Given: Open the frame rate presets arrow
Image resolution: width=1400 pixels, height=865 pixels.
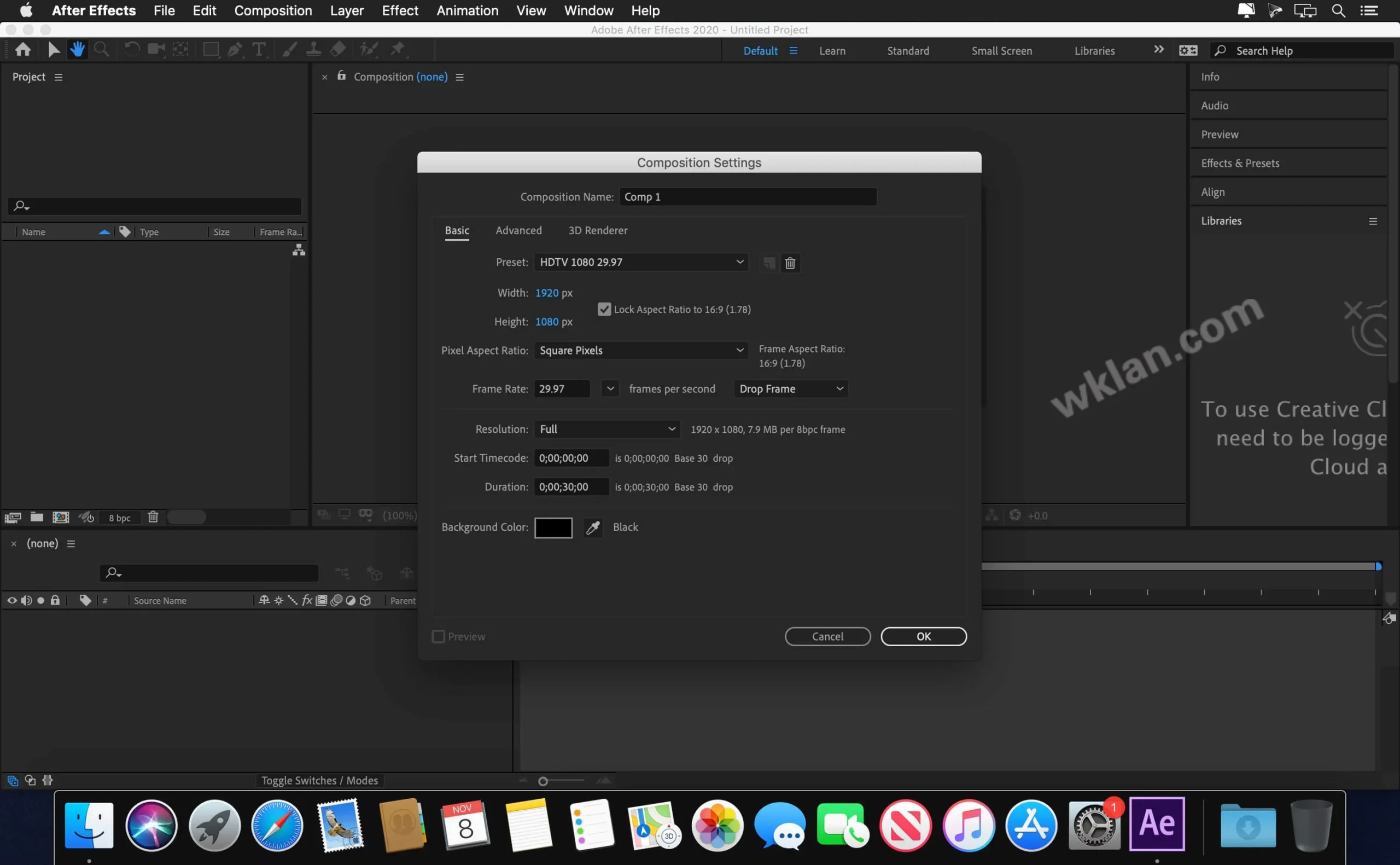Looking at the screenshot, I should 610,389.
